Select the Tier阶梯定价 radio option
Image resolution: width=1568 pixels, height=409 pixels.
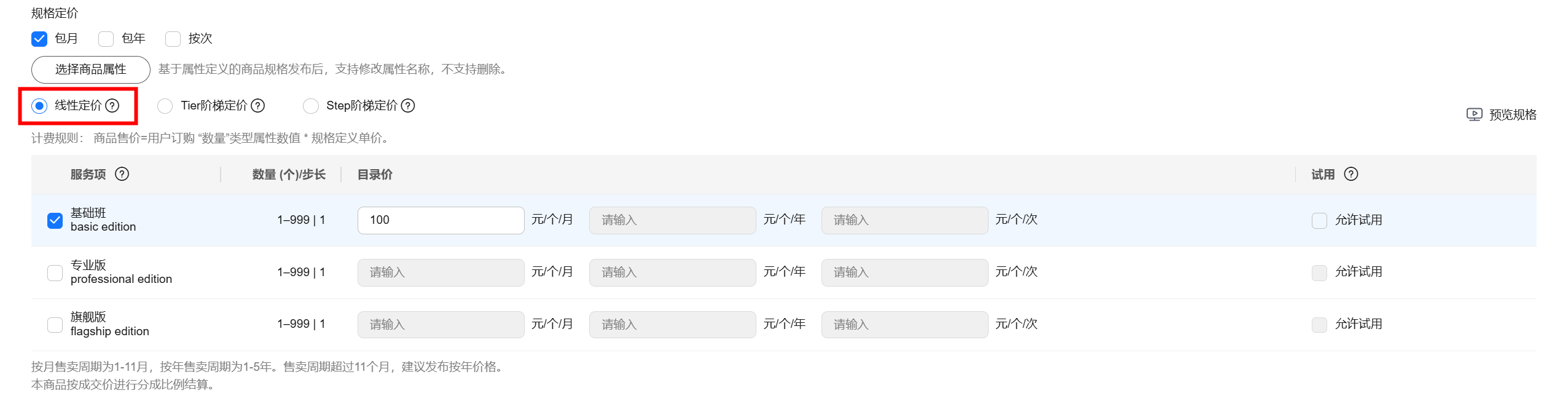[165, 106]
